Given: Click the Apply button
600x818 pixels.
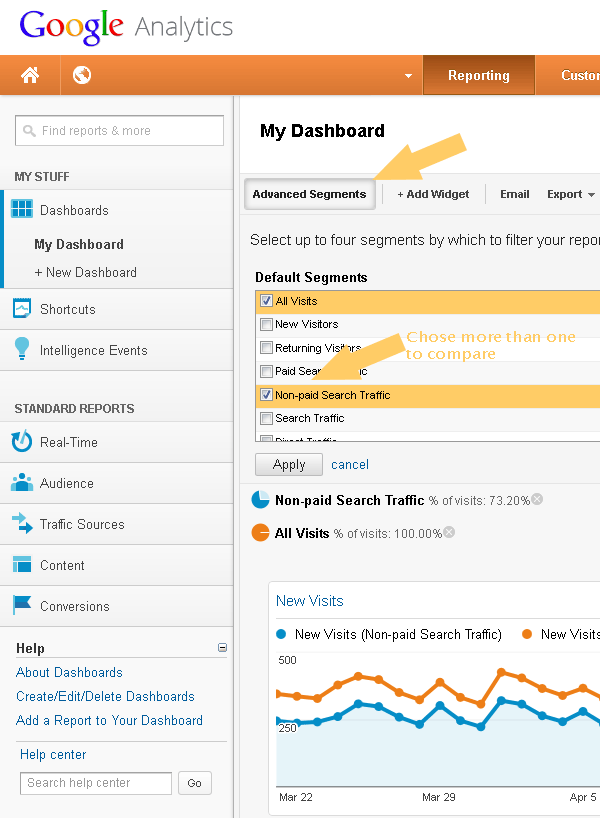Looking at the screenshot, I should [x=289, y=464].
